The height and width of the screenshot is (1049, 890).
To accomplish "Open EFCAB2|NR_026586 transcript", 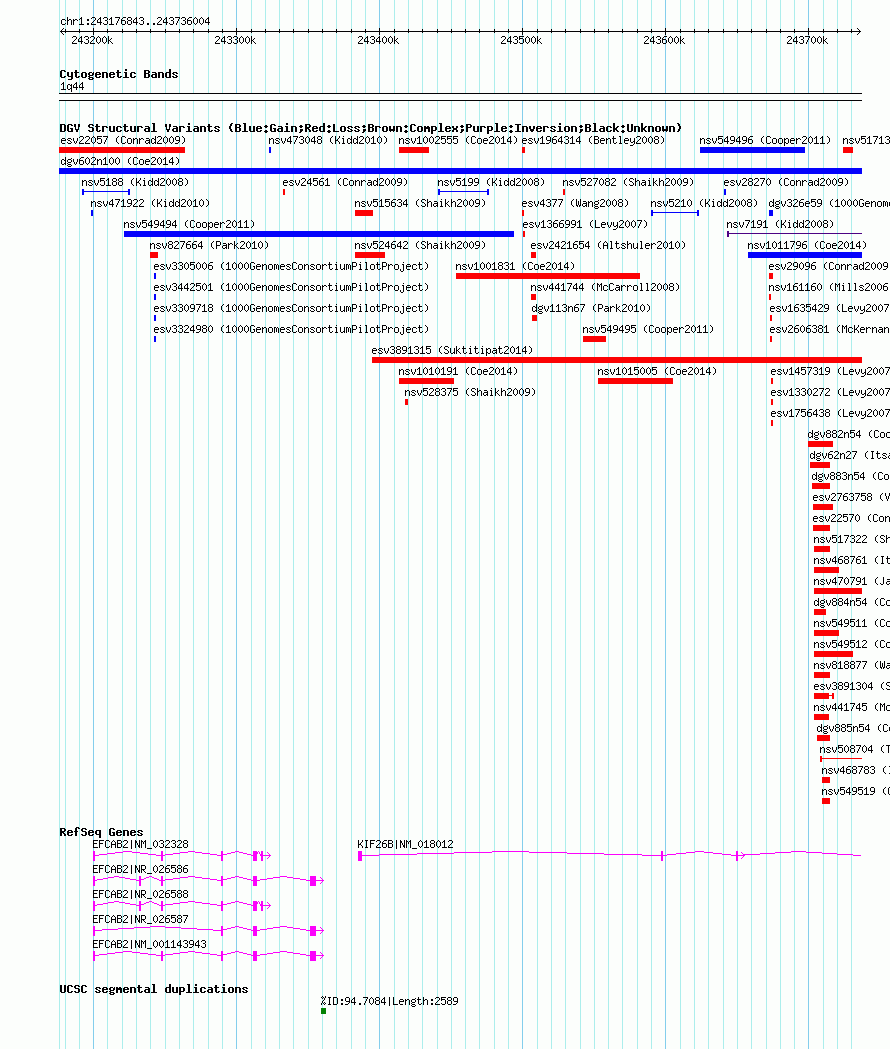I will [x=209, y=880].
